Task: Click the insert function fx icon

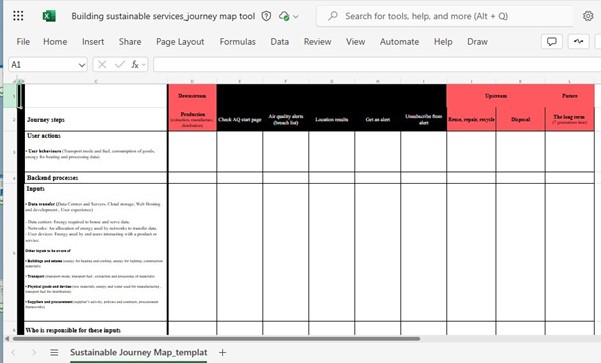Action: point(135,64)
